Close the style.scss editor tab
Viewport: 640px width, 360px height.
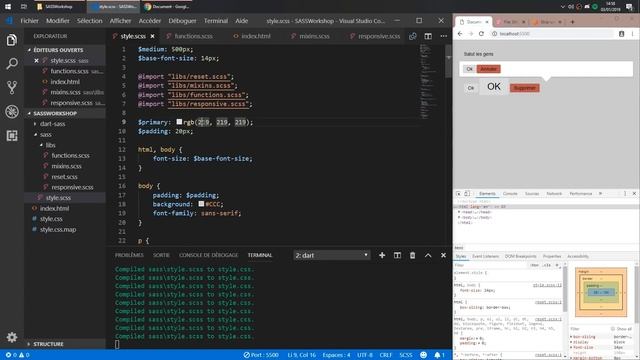coord(153,36)
